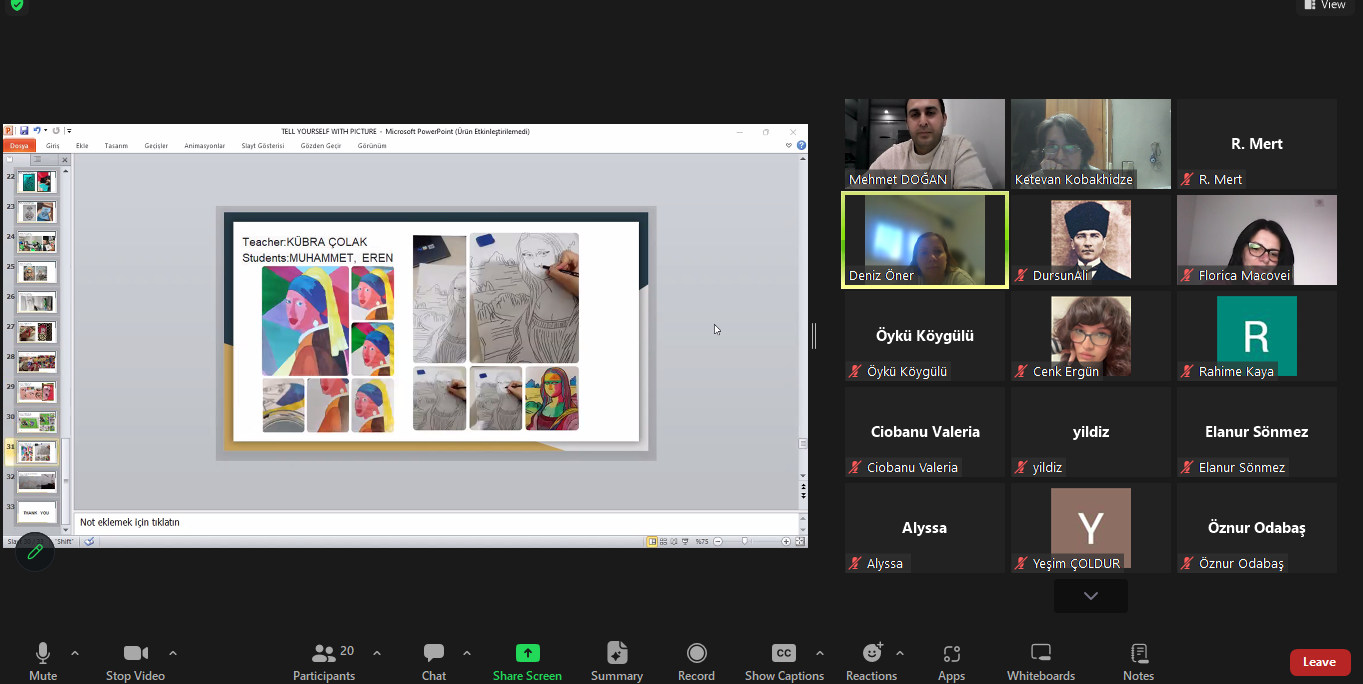
Task: Open the Ekle ribbon tab
Action: 82,146
